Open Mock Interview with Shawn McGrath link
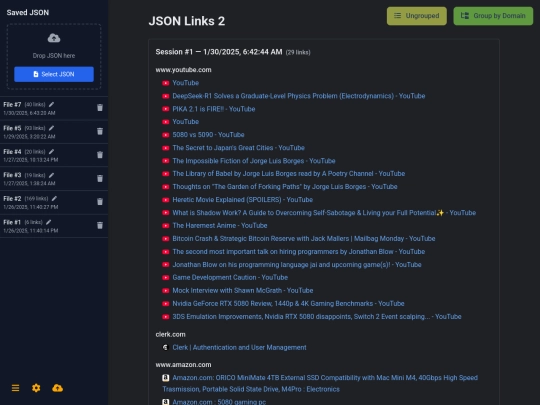Image resolution: width=540 pixels, height=405 pixels. [x=243, y=291]
